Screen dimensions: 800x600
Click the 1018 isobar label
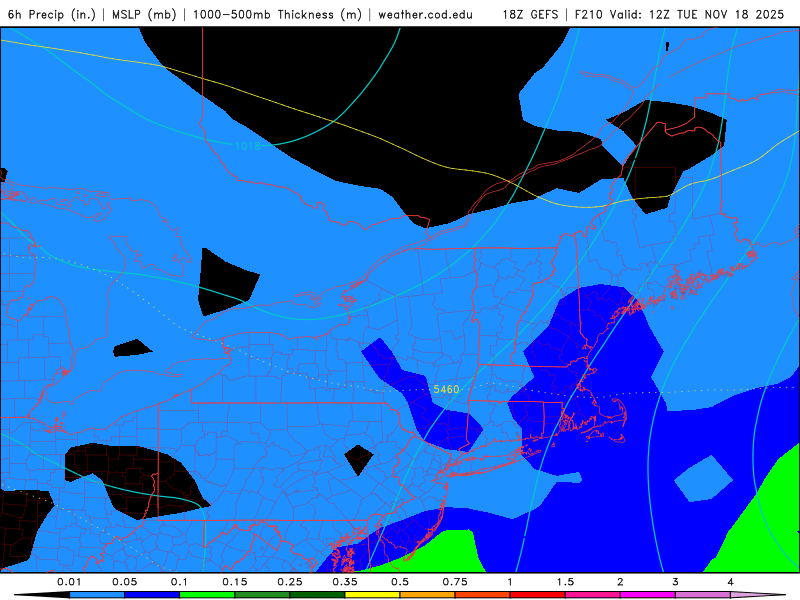click(248, 146)
